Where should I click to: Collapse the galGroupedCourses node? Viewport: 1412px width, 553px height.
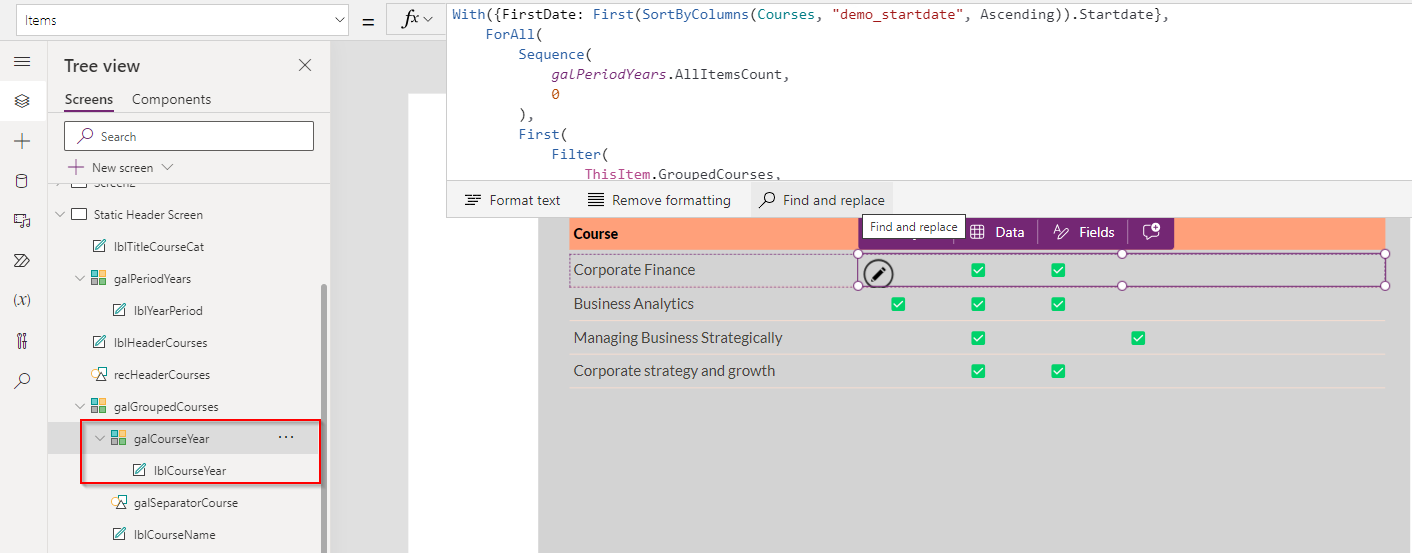click(x=80, y=406)
